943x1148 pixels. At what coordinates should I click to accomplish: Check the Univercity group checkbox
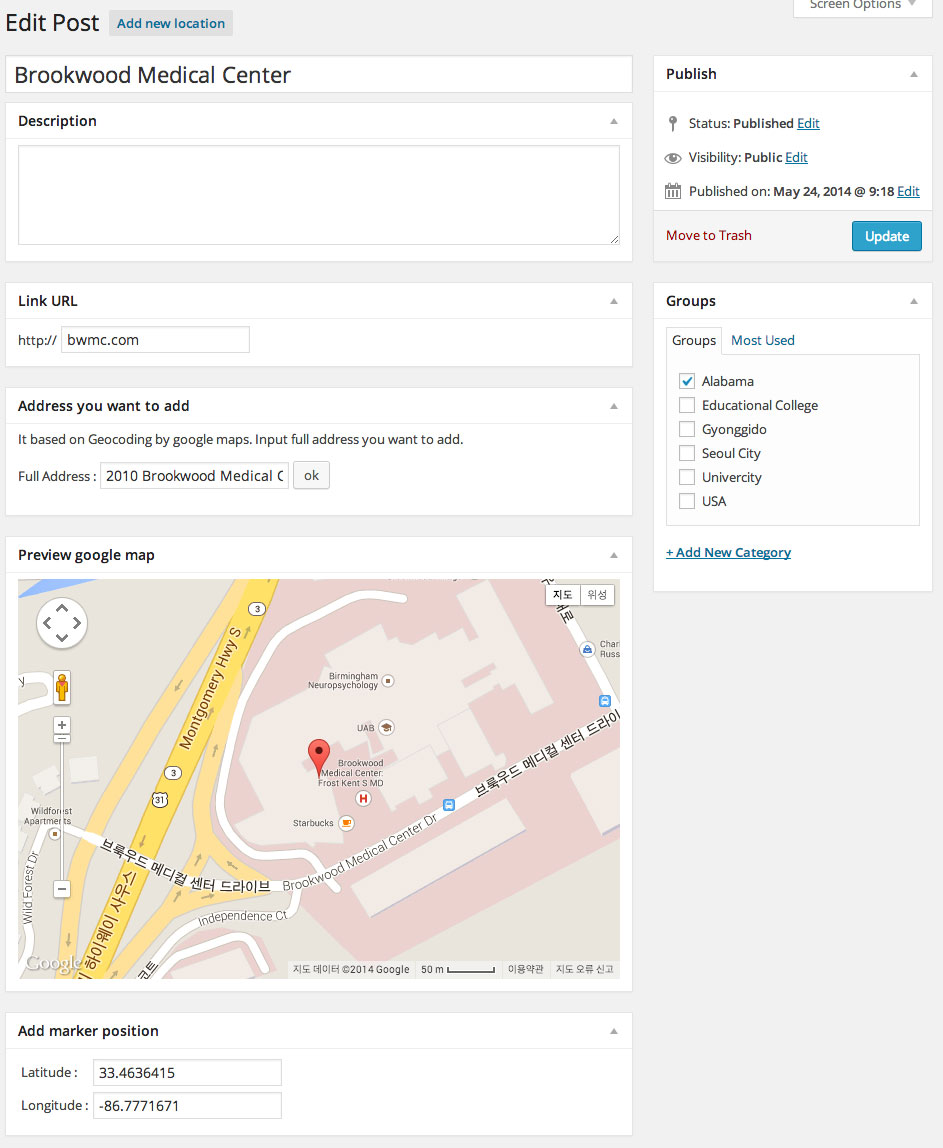pyautogui.click(x=687, y=477)
